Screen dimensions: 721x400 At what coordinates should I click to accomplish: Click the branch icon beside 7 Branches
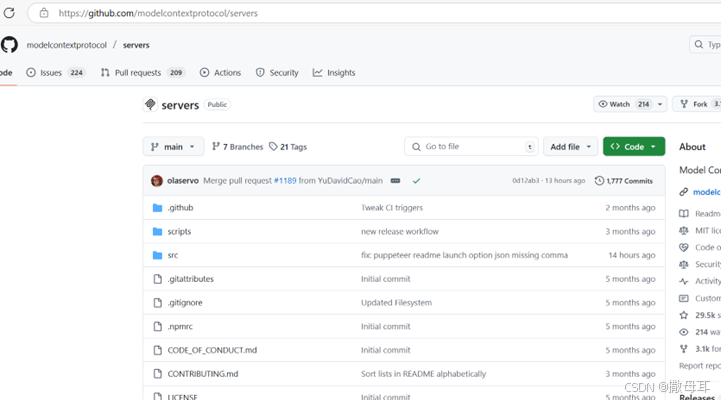pos(216,146)
